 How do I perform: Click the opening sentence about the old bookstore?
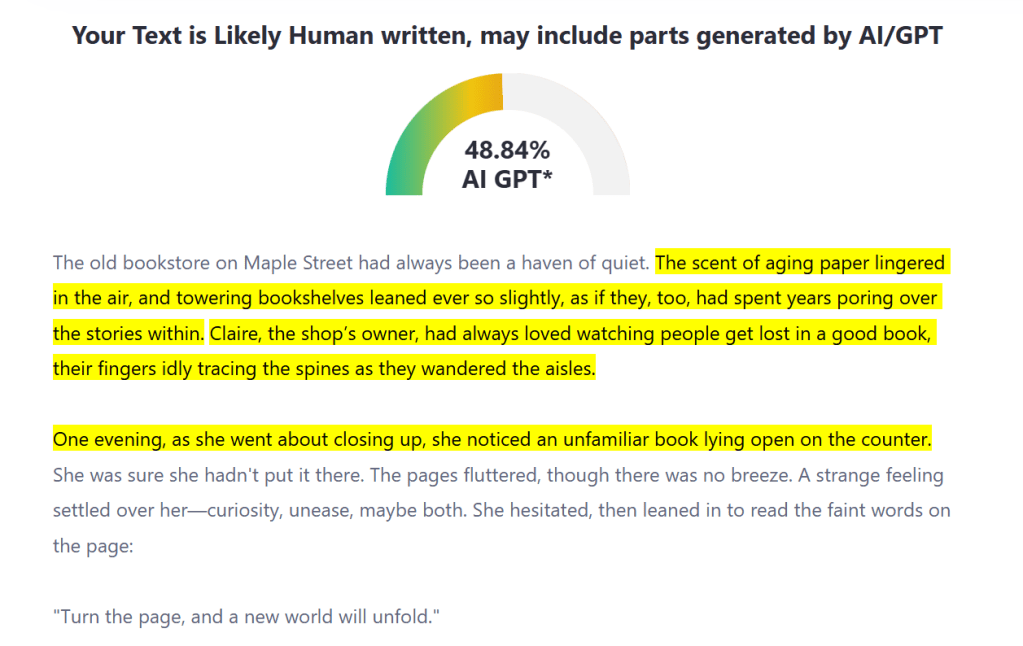coord(352,264)
